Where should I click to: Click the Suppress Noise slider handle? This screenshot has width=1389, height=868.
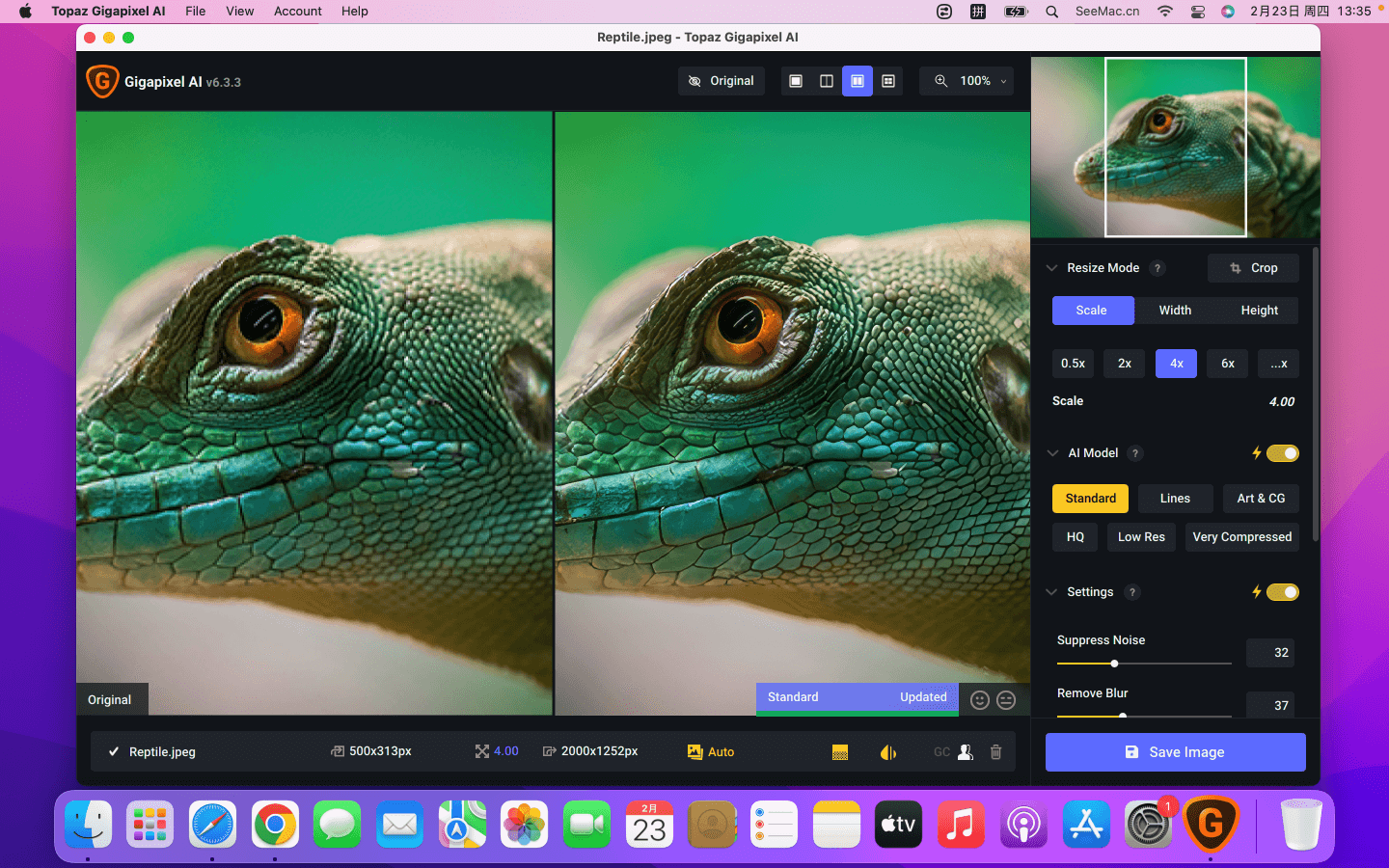[1114, 664]
